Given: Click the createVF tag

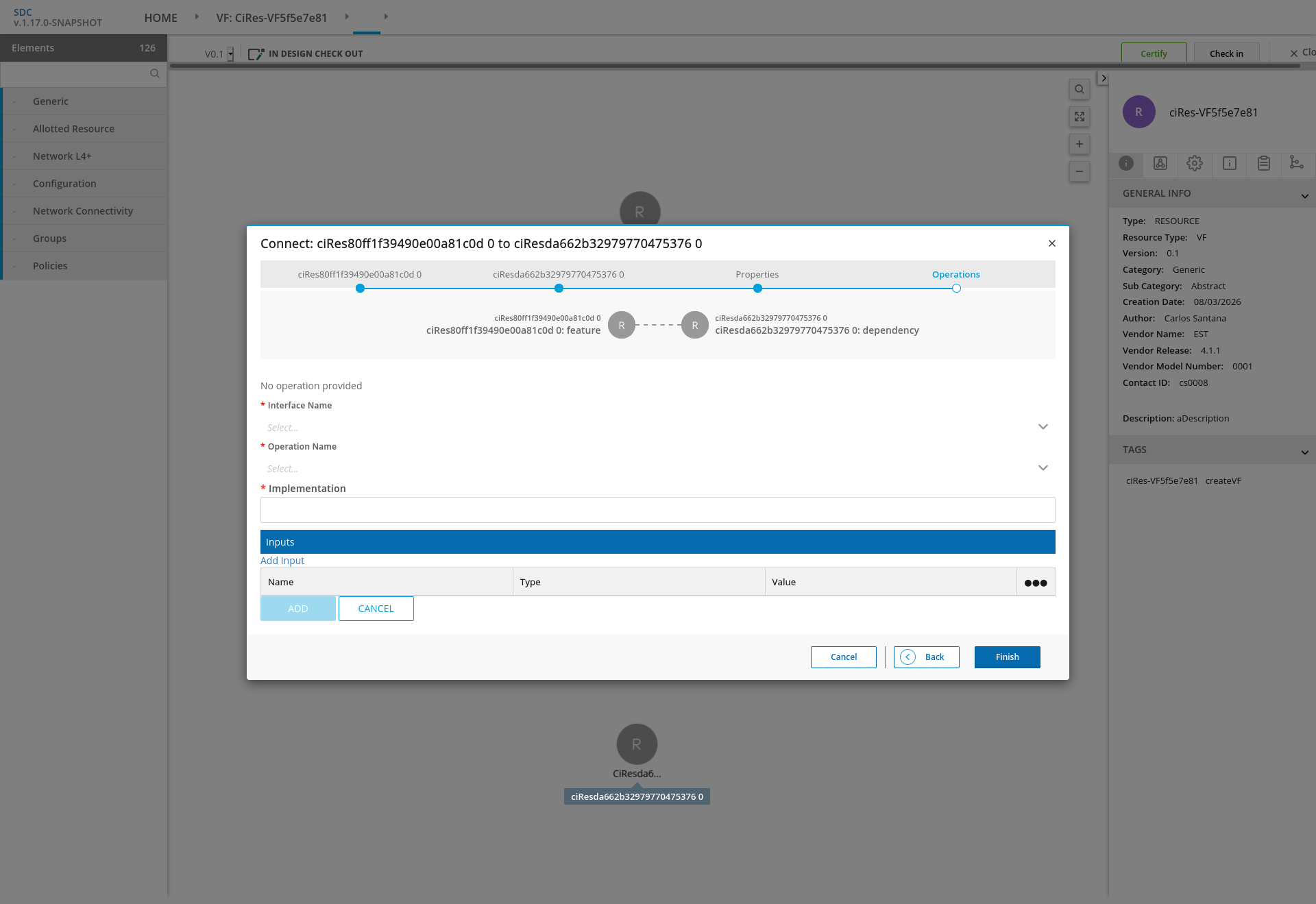Looking at the screenshot, I should [x=1223, y=480].
